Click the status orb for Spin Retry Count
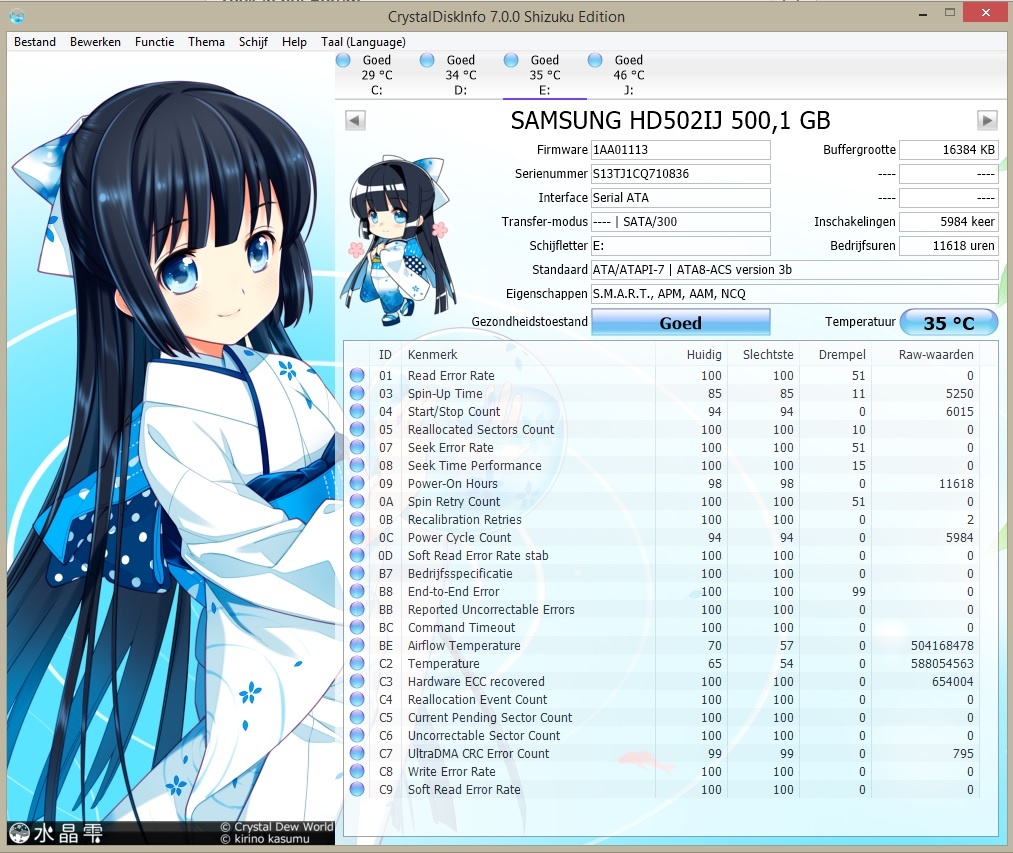This screenshot has height=853, width=1013. point(357,501)
